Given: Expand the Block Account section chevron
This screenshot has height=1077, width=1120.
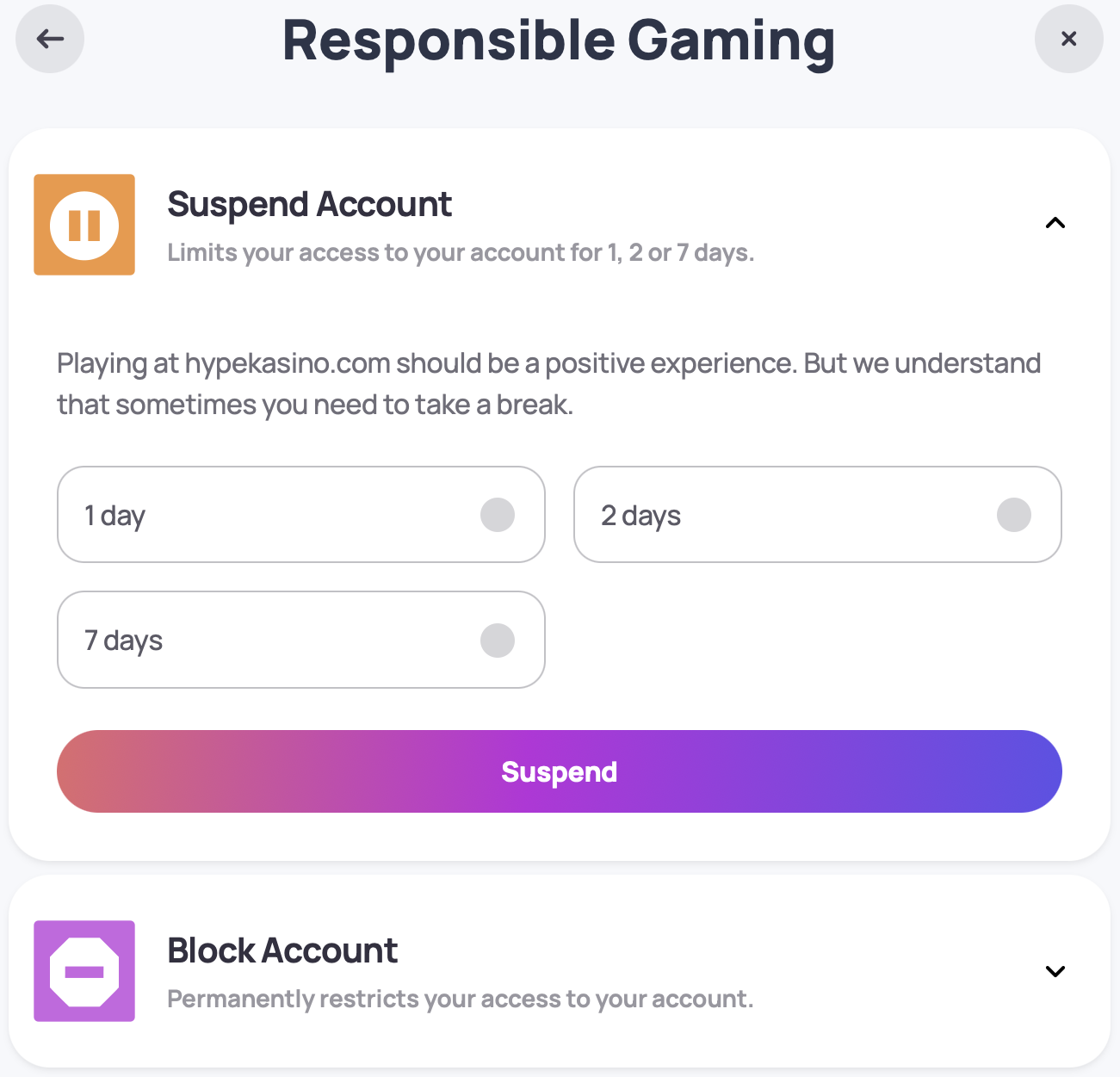Looking at the screenshot, I should 1055,971.
